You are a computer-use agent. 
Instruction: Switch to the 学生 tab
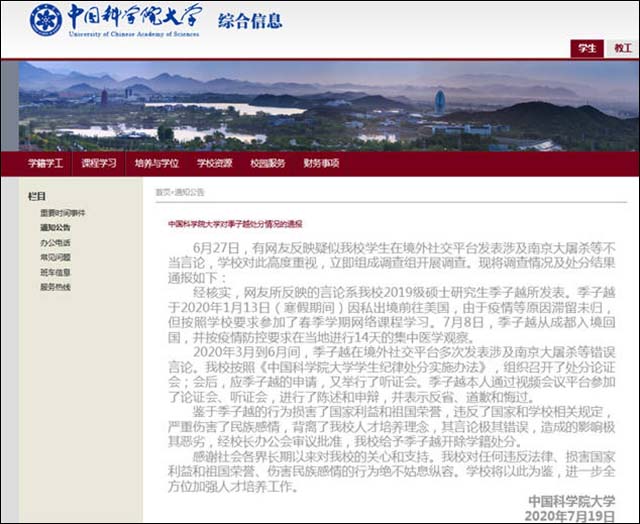point(587,49)
